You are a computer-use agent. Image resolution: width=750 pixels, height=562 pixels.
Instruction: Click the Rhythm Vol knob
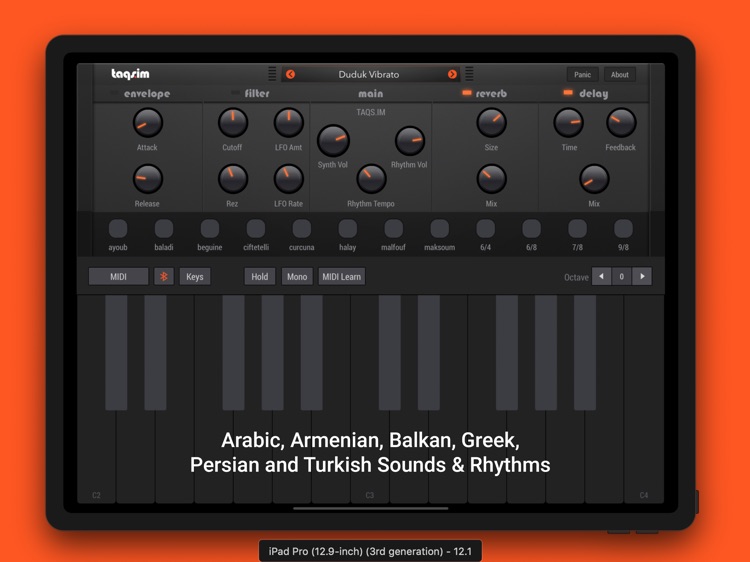tap(410, 141)
